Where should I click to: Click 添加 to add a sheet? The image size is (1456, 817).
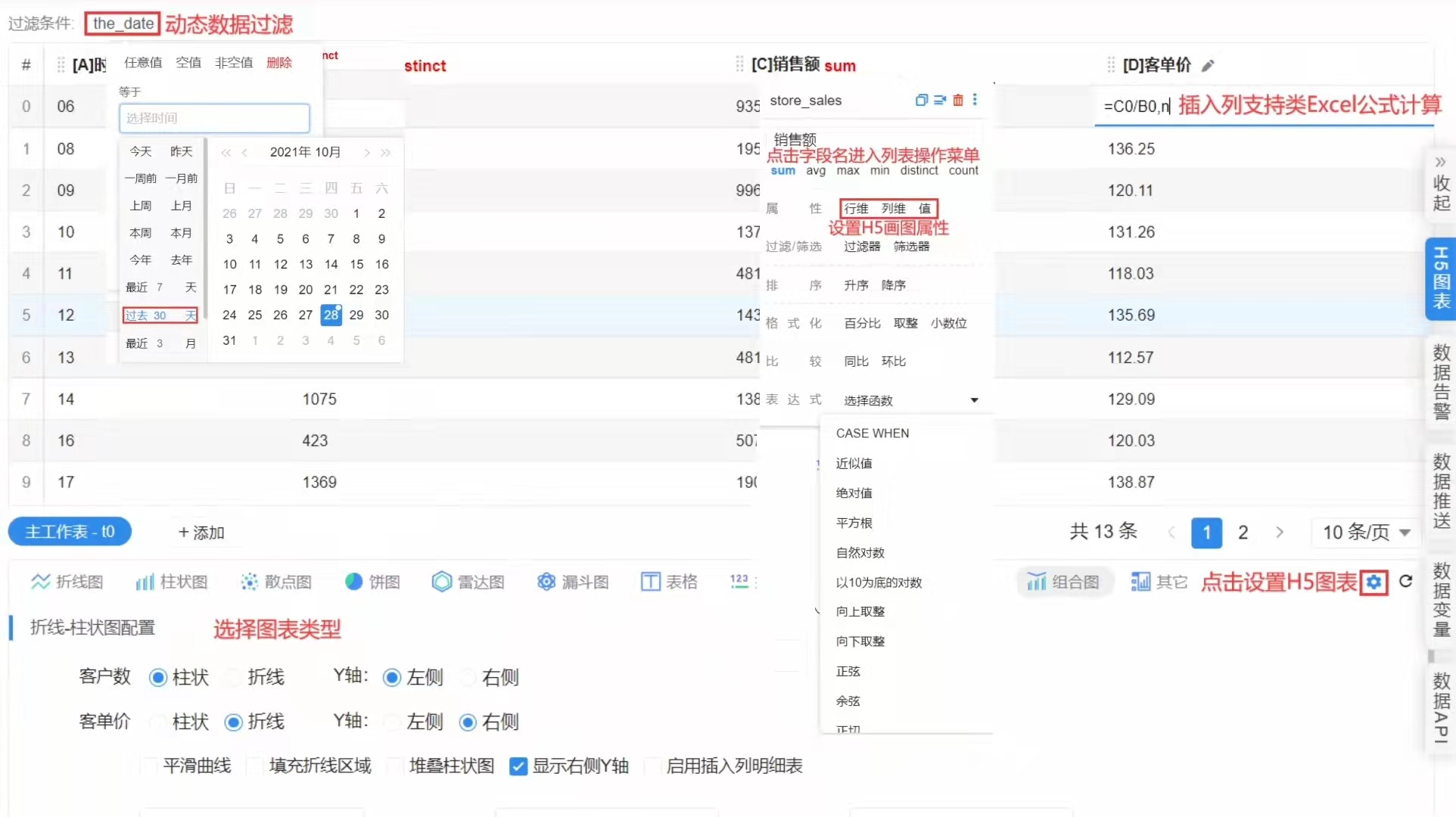pos(201,533)
